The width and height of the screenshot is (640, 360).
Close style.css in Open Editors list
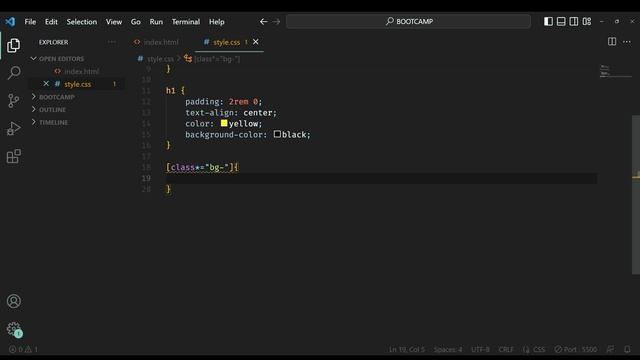[x=46, y=84]
